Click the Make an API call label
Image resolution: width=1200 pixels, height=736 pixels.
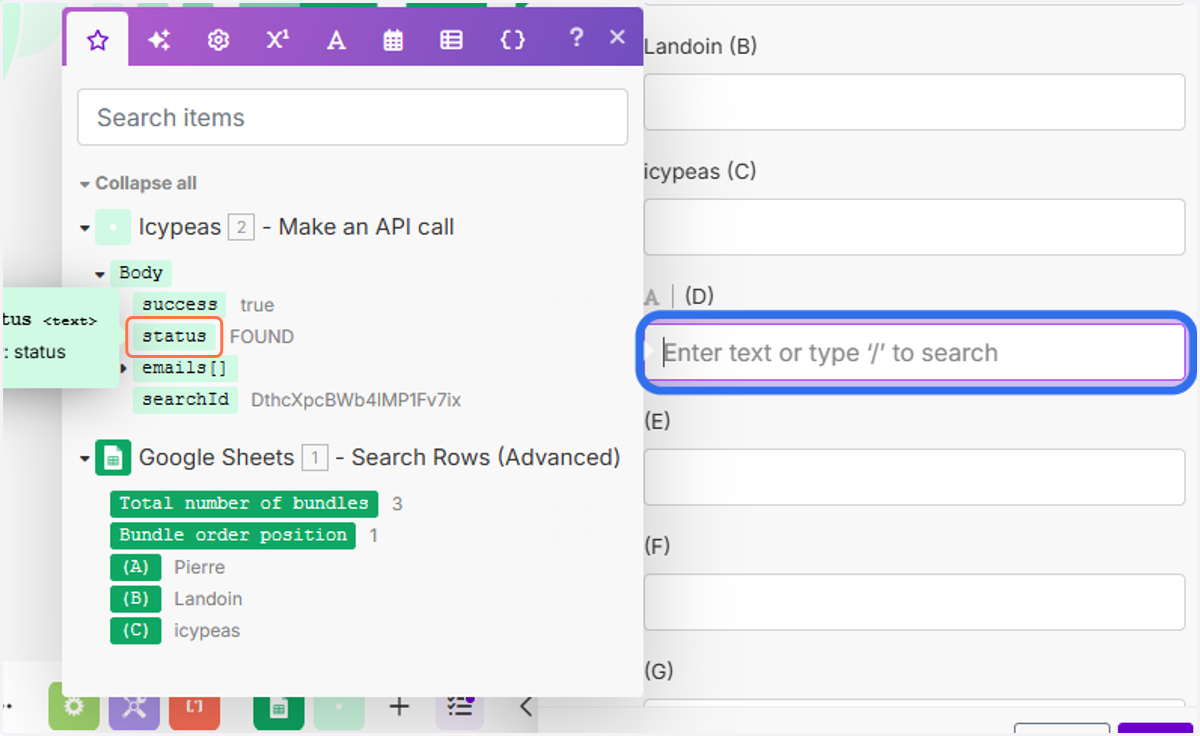(366, 227)
